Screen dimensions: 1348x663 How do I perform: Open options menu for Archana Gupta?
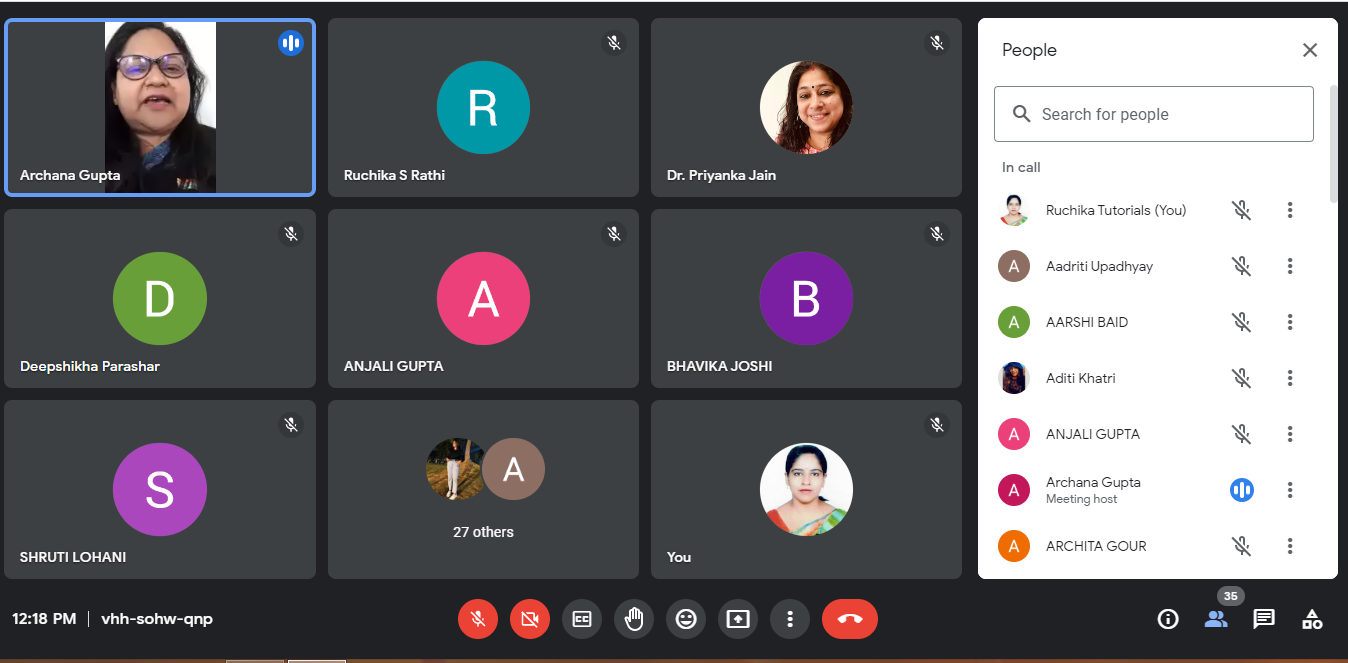click(1290, 490)
